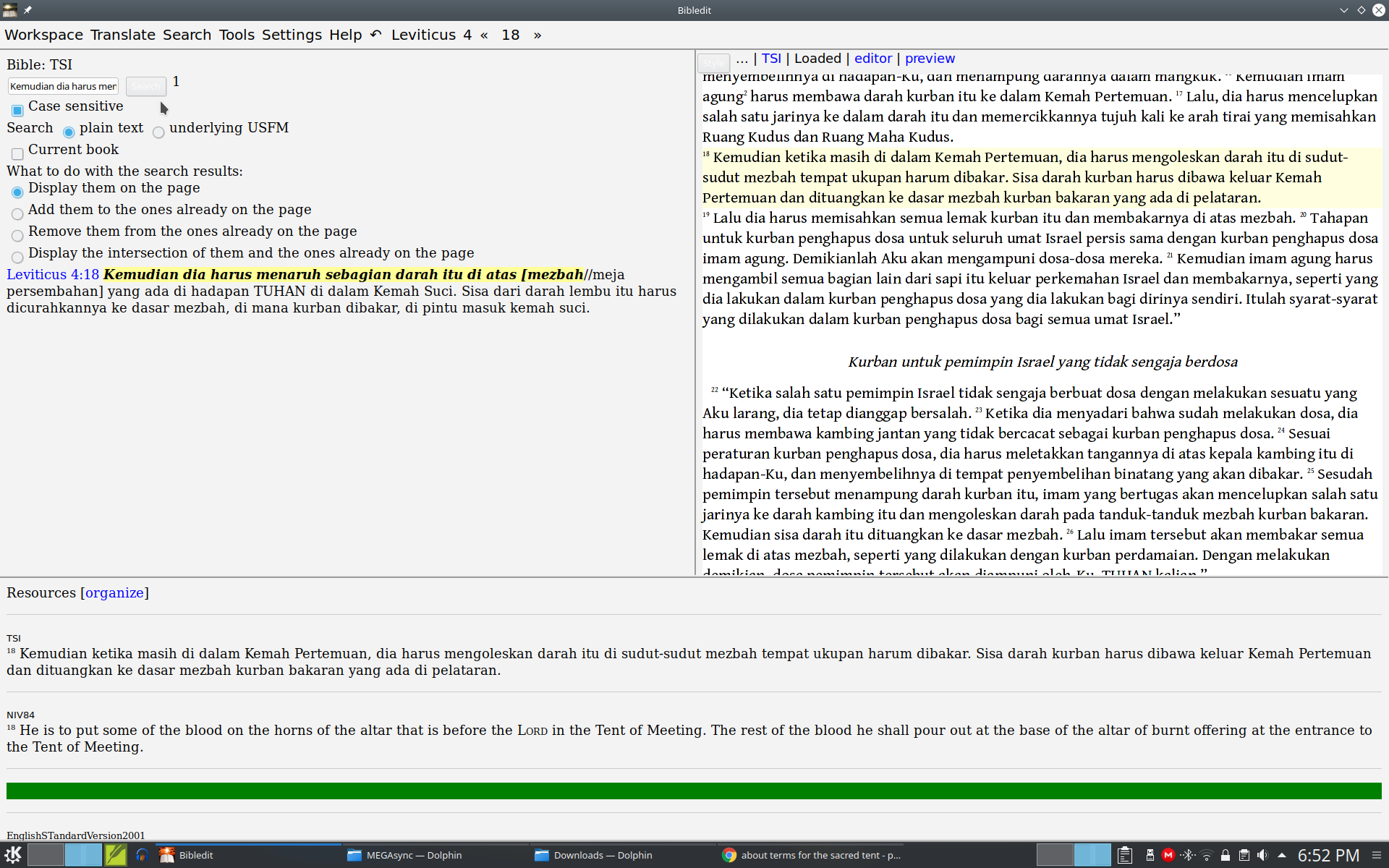Select Display them on the page option
The height and width of the screenshot is (868, 1389).
tap(17, 192)
